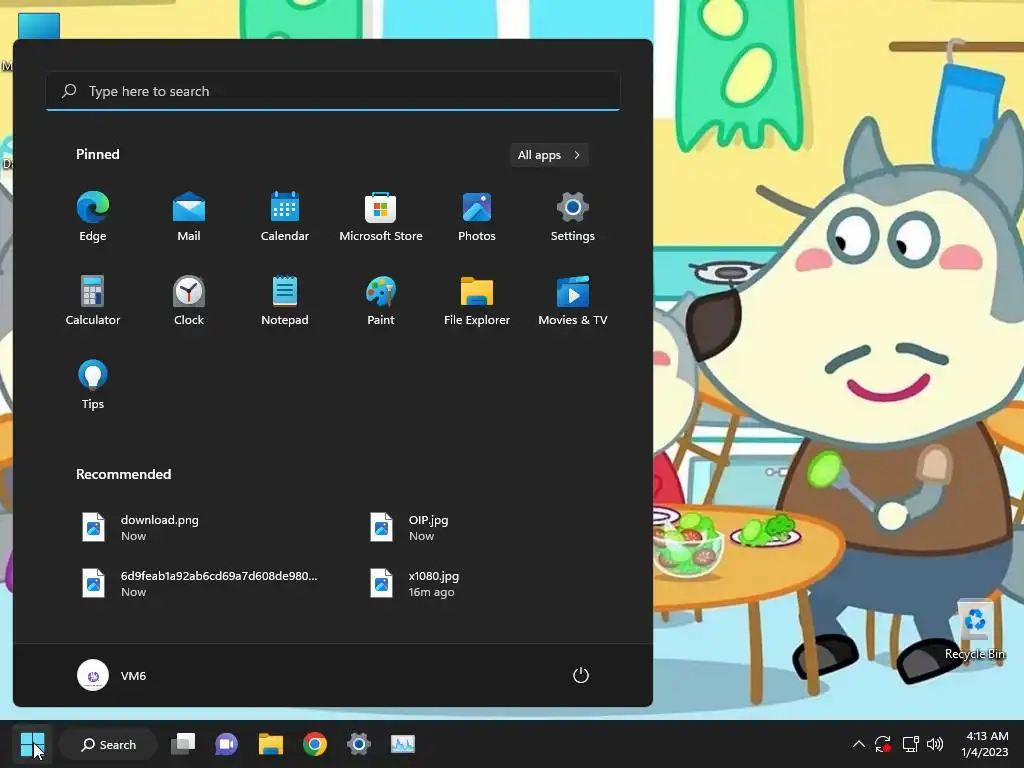Viewport: 1024px width, 768px height.
Task: Start the Calculator app
Action: click(93, 300)
